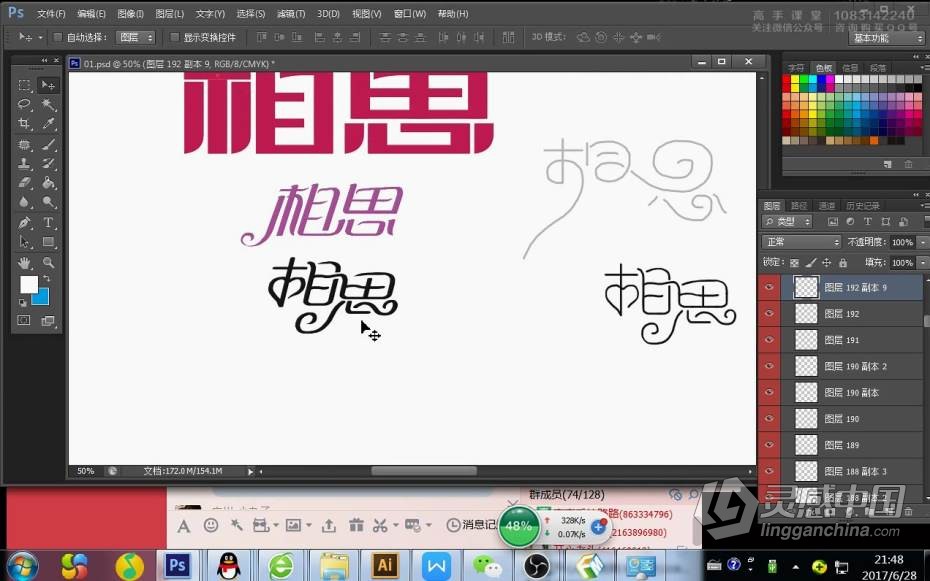Select the Dodge tool

point(48,202)
